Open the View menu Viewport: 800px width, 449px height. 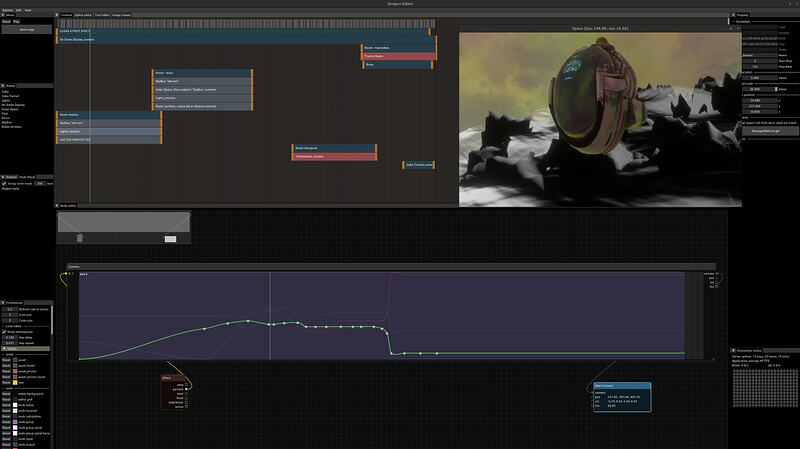tap(28, 10)
